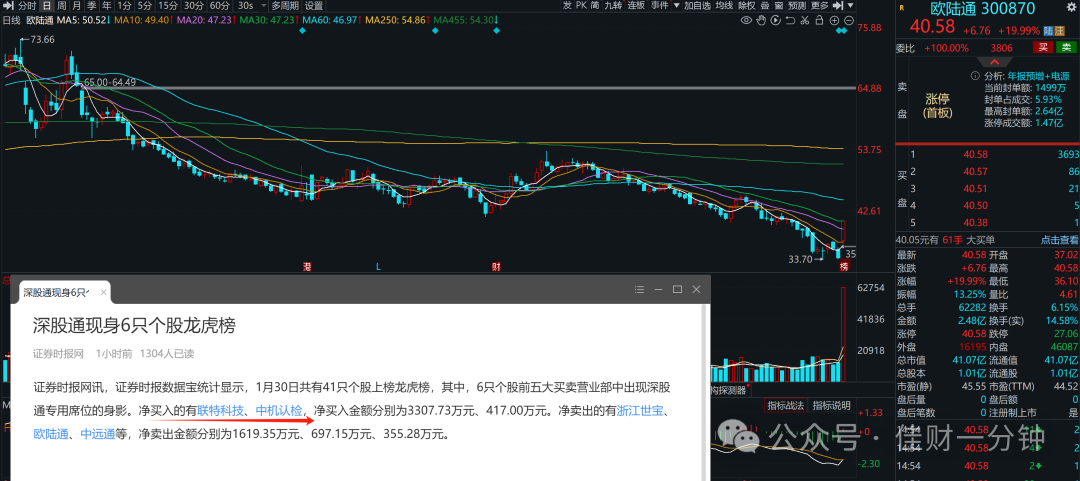Click the red 买 buy button
This screenshot has width=1080, height=481.
click(x=1043, y=48)
